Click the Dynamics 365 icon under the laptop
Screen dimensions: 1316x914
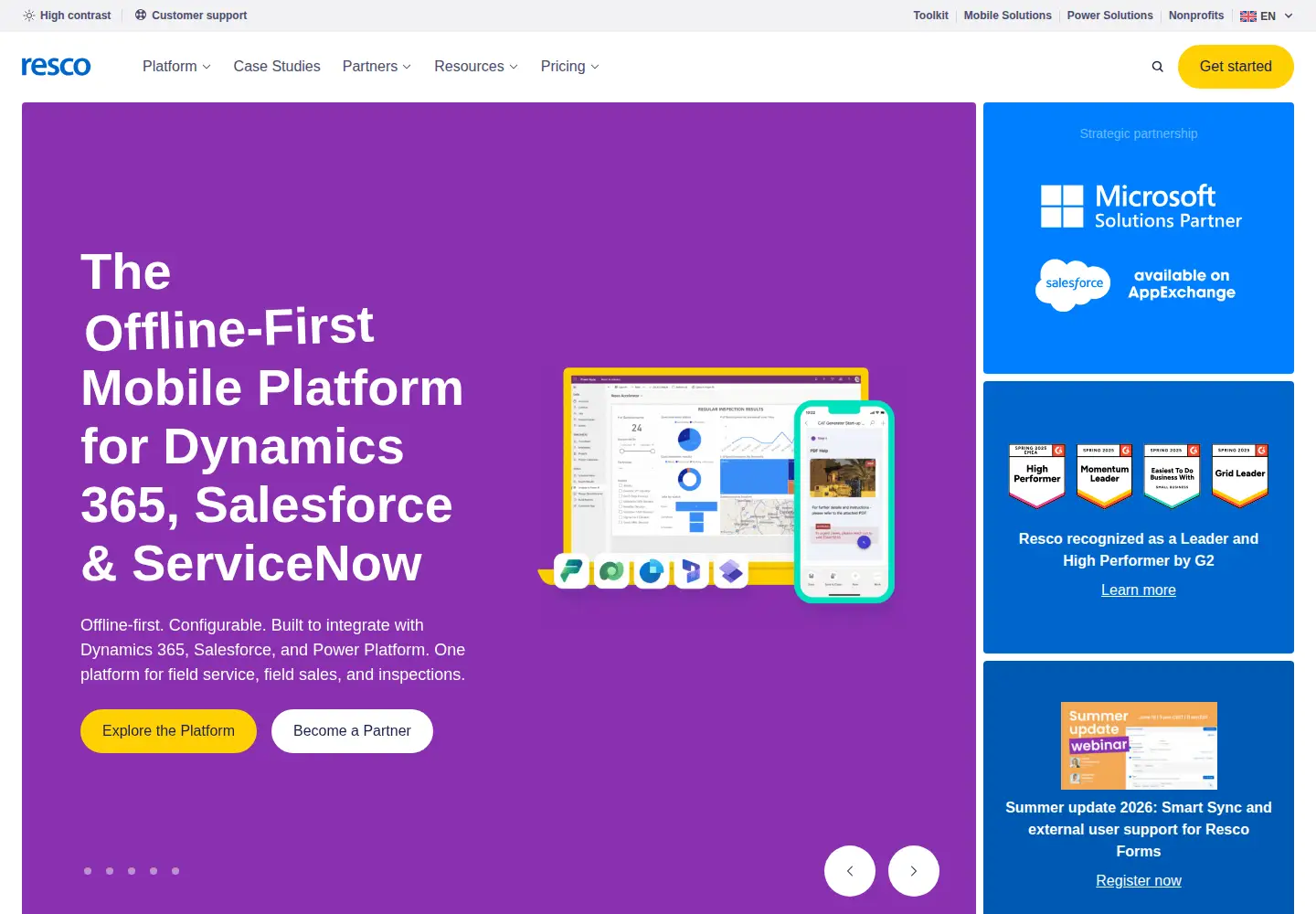click(691, 571)
